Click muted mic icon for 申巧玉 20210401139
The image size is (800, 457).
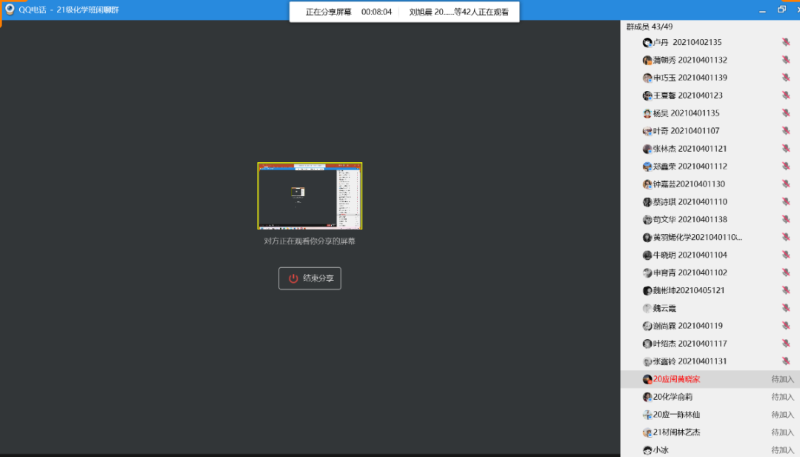786,78
